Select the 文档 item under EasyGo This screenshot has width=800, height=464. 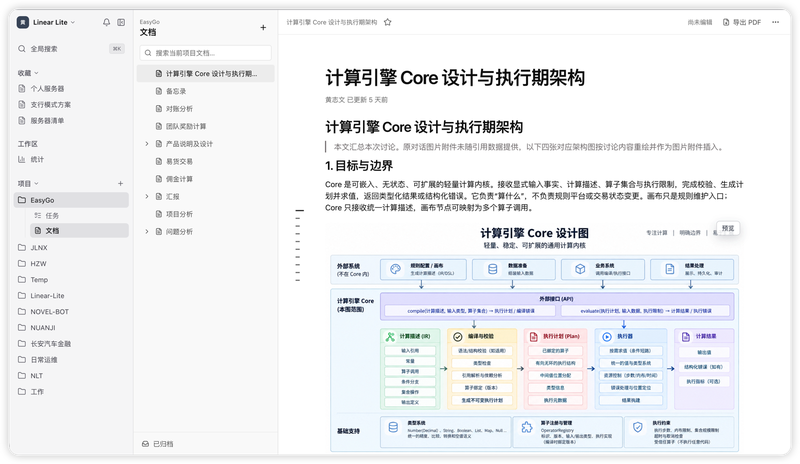(x=79, y=231)
